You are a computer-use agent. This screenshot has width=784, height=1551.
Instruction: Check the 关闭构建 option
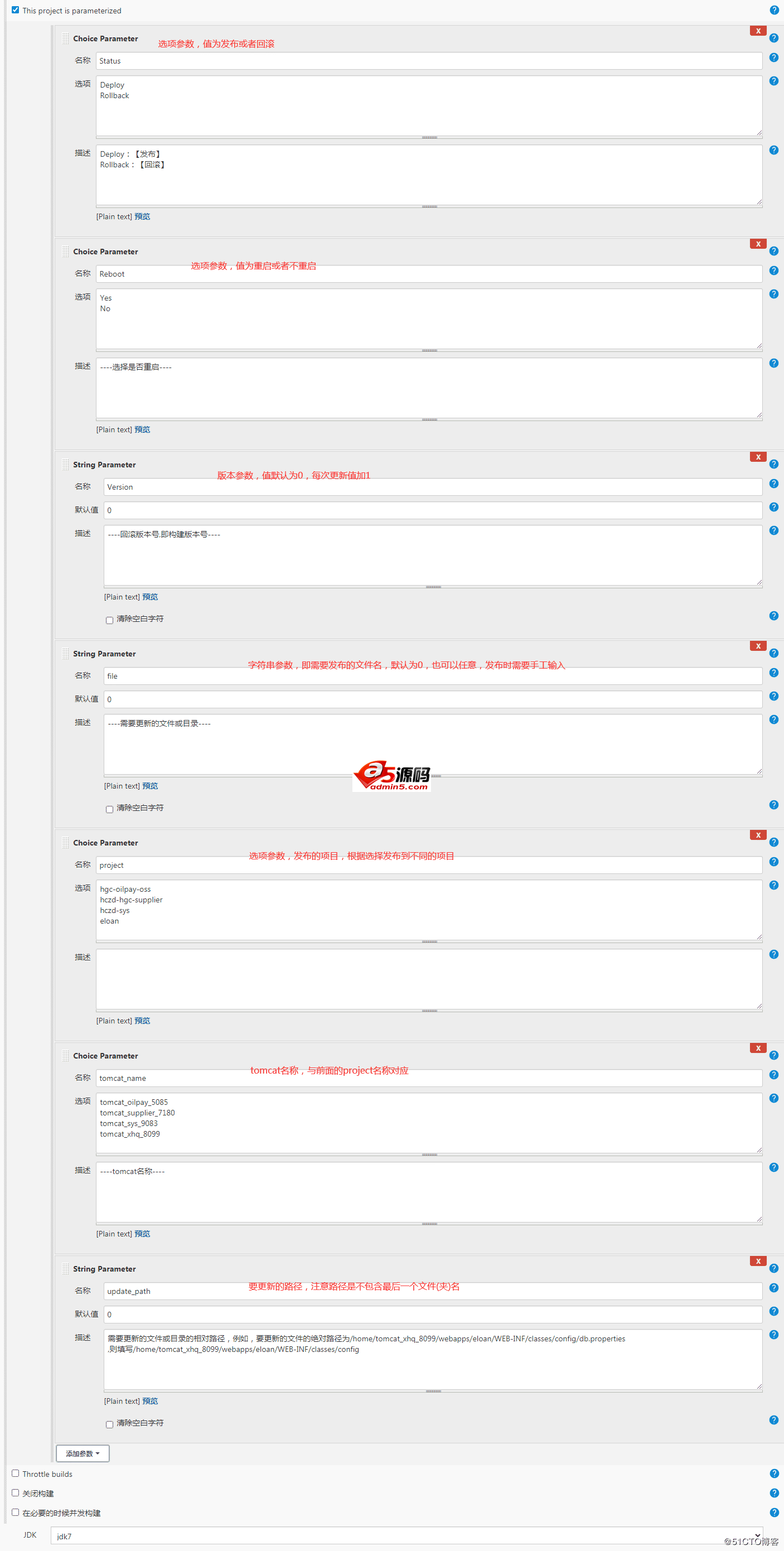click(x=15, y=1492)
